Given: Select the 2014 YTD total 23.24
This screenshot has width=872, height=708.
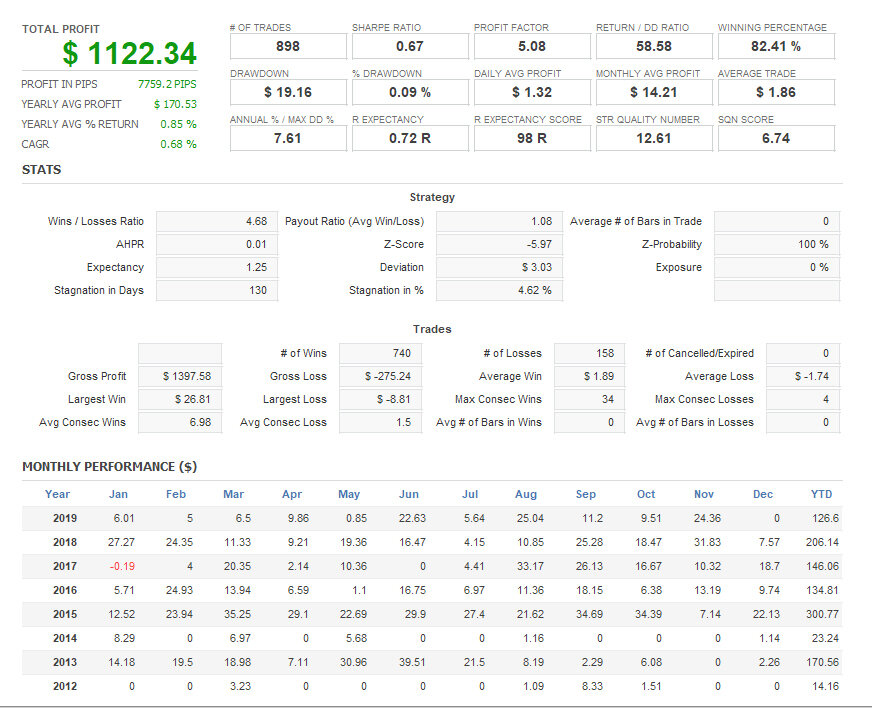Looking at the screenshot, I should 825,638.
